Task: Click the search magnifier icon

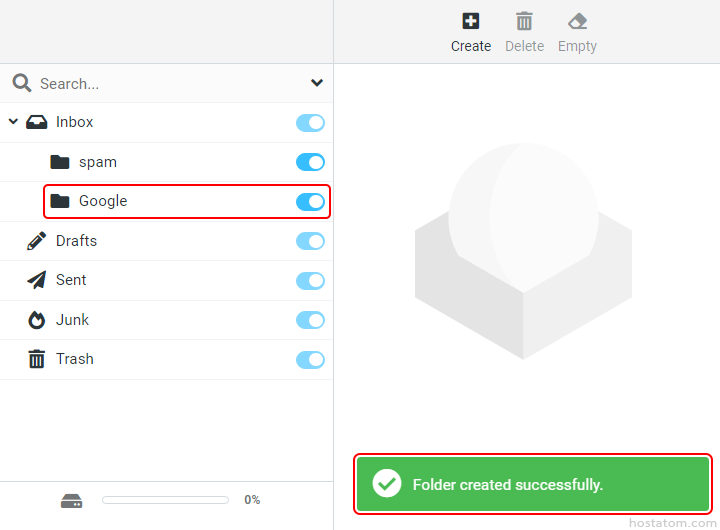Action: (x=22, y=83)
